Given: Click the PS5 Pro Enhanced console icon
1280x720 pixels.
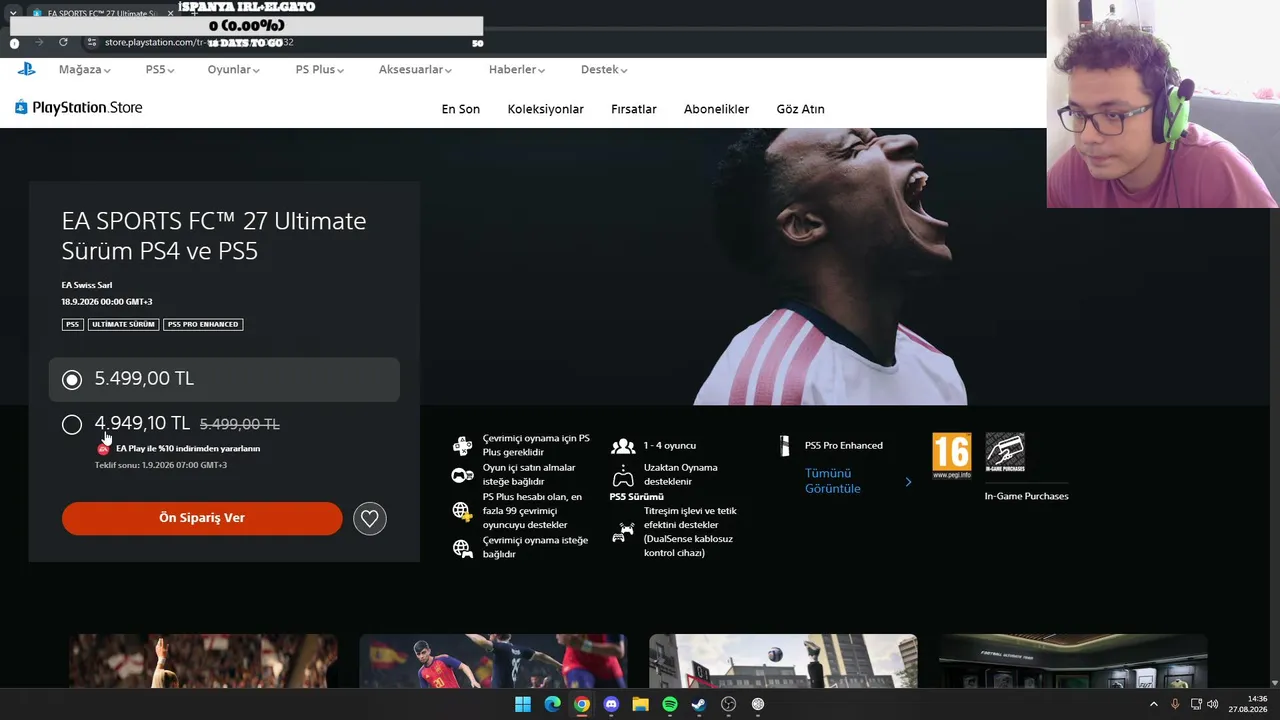Looking at the screenshot, I should [x=785, y=446].
